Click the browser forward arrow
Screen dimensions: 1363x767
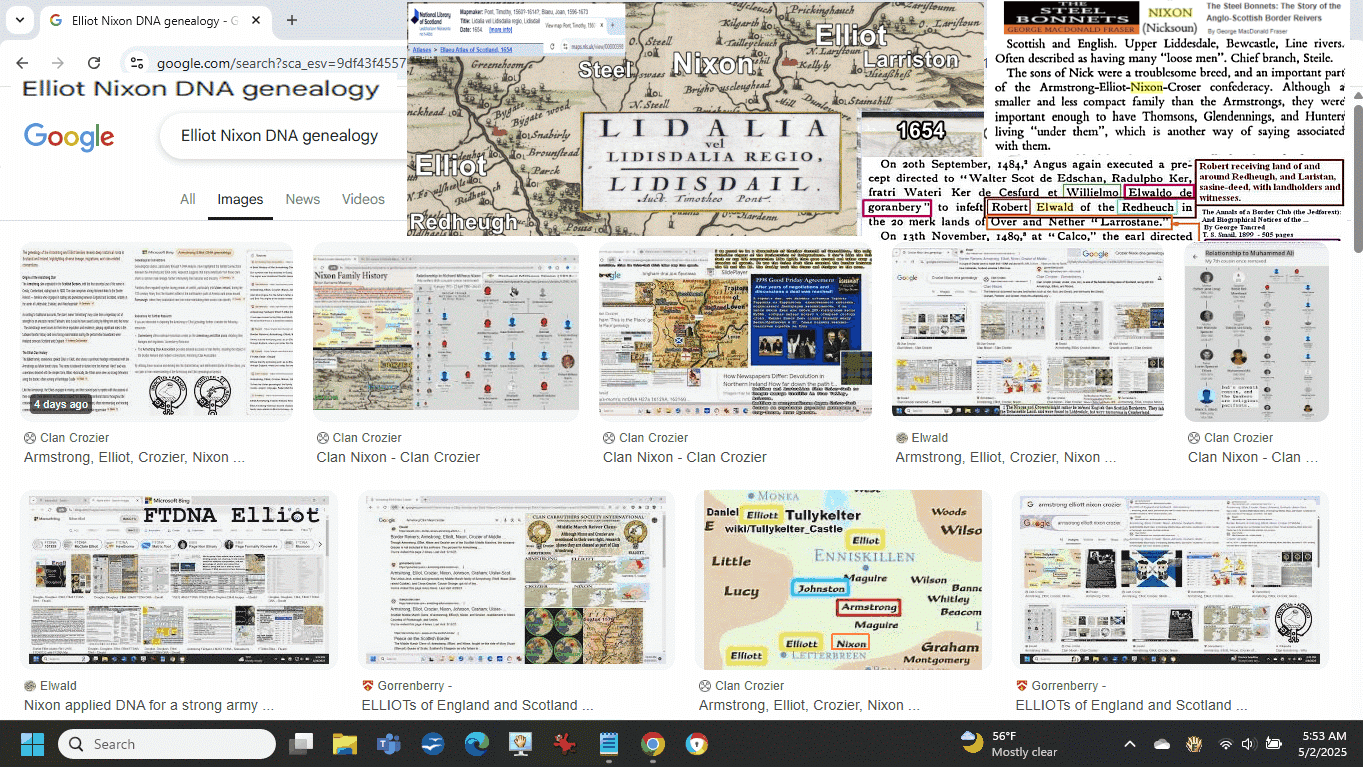pyautogui.click(x=58, y=63)
